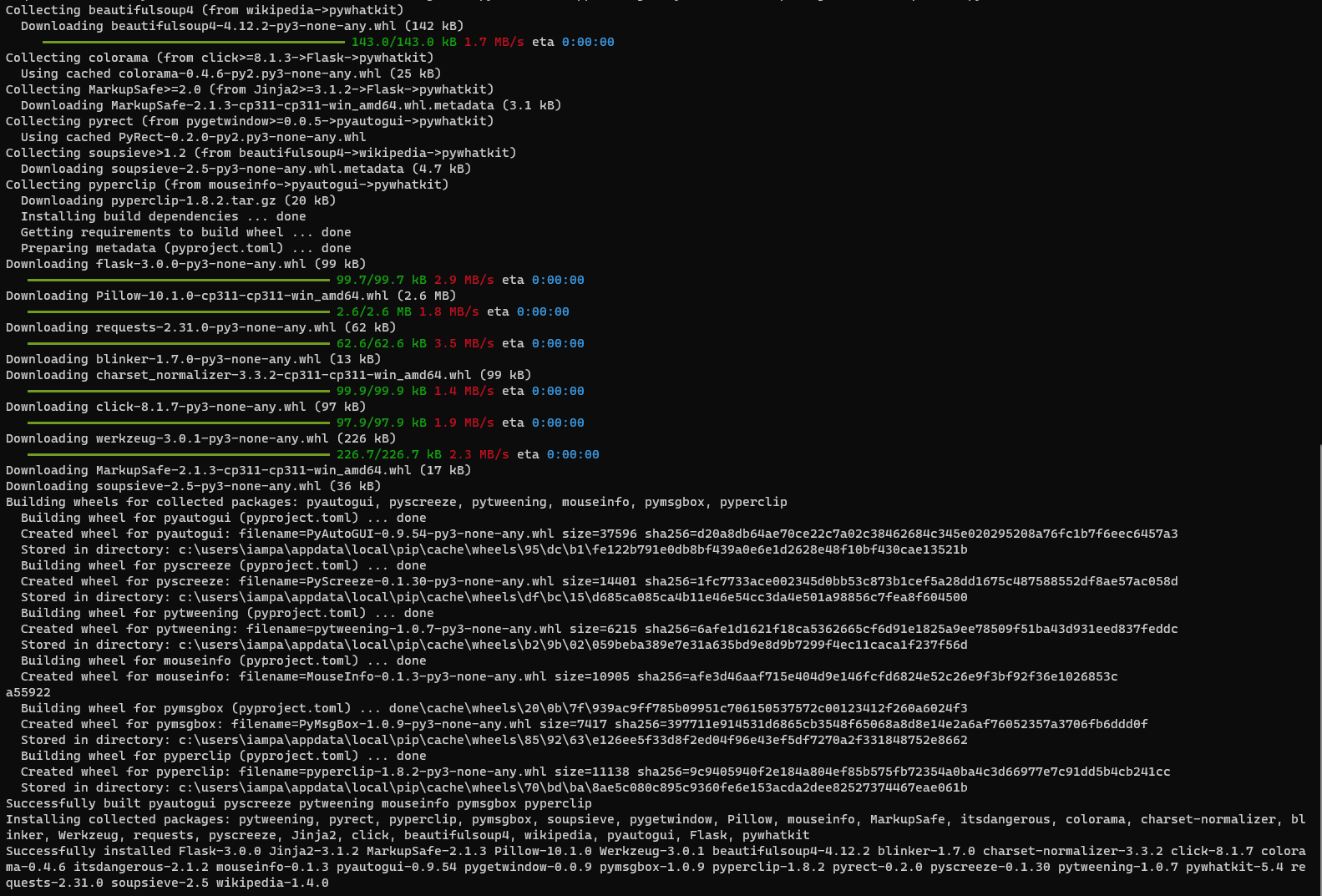Select "Downloading soupsieve-2.5-py3-none-any.whl (36 kB)" line
Screen dimensions: 1322x896
(194, 486)
